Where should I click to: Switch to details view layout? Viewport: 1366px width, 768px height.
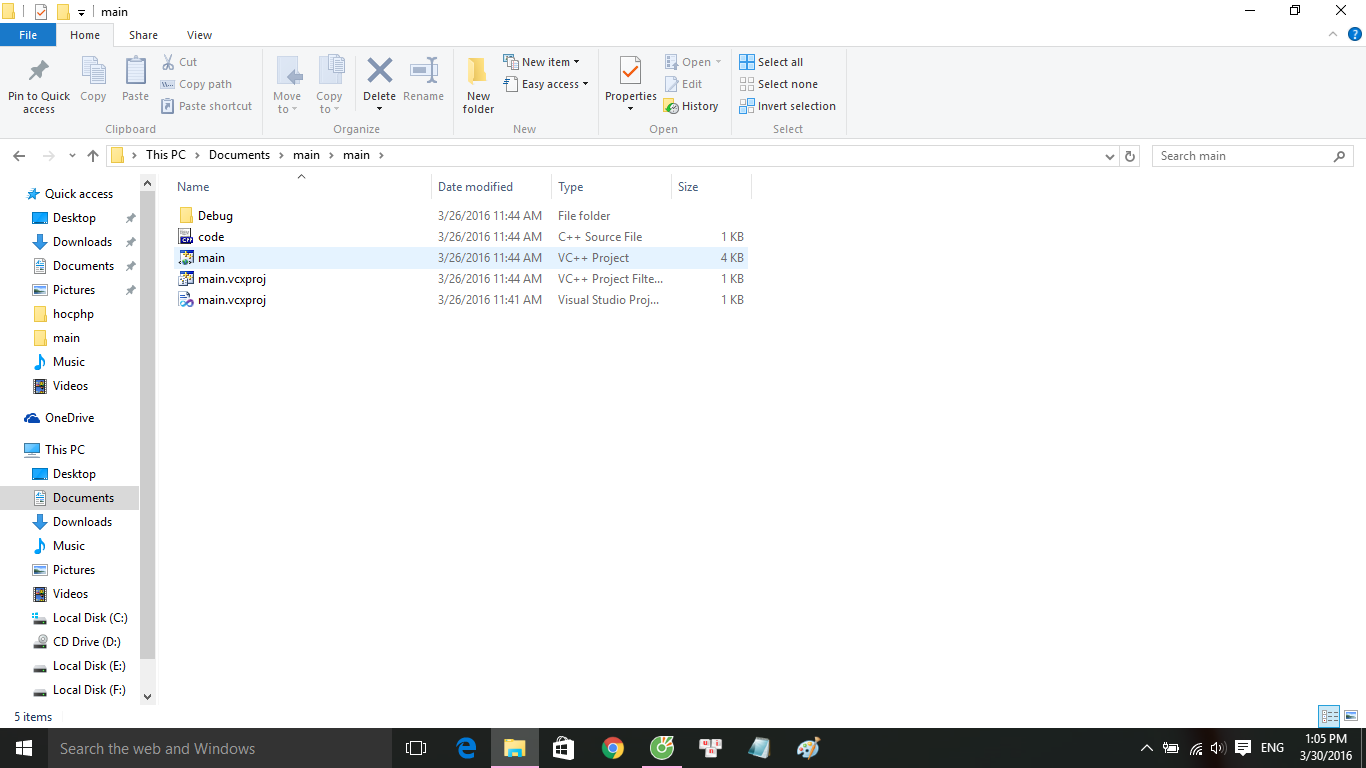click(x=1329, y=716)
